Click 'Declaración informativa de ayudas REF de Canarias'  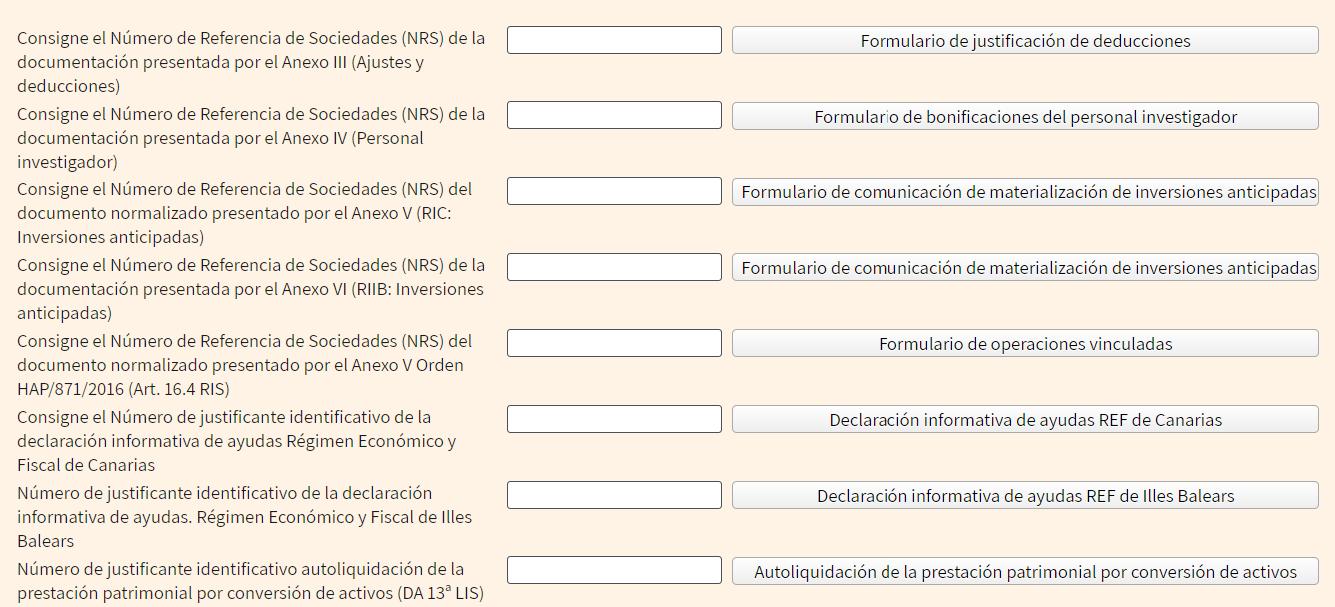[1025, 420]
